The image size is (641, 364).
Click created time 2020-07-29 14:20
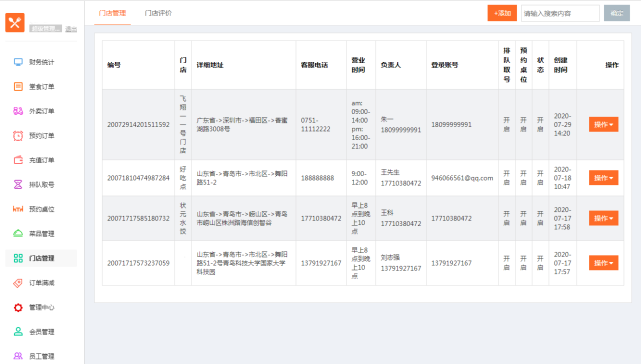click(x=563, y=124)
